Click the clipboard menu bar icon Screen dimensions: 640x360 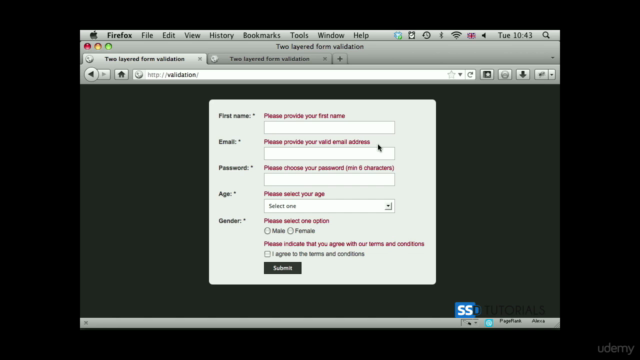click(x=411, y=36)
